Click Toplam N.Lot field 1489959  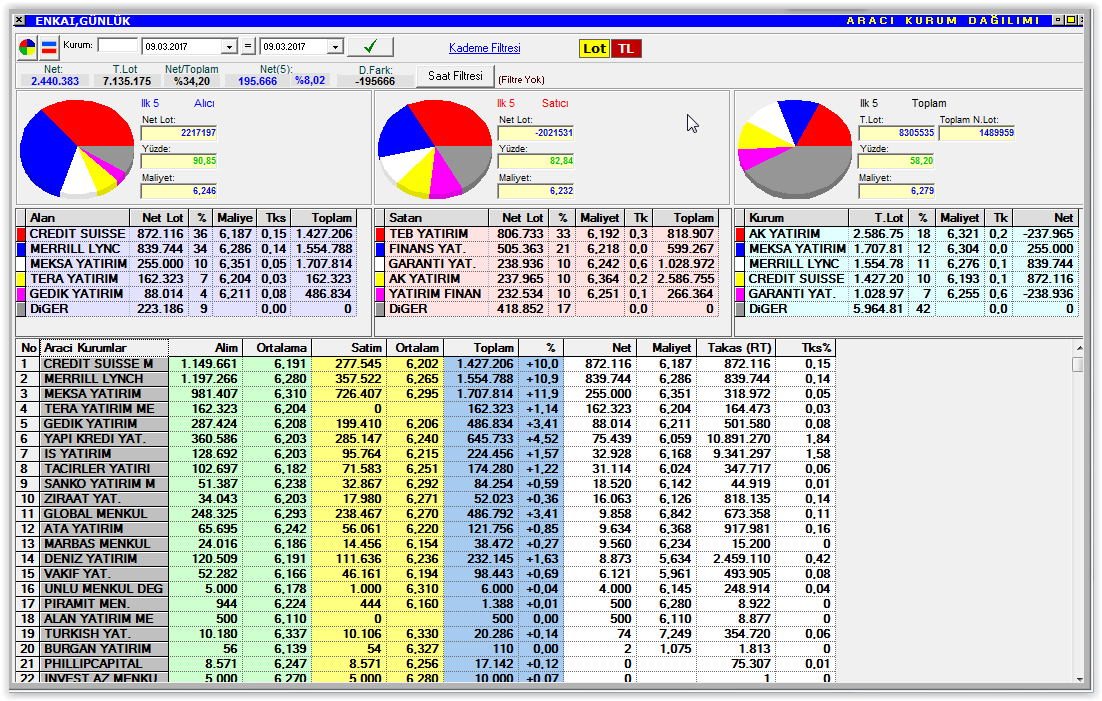pyautogui.click(x=977, y=133)
